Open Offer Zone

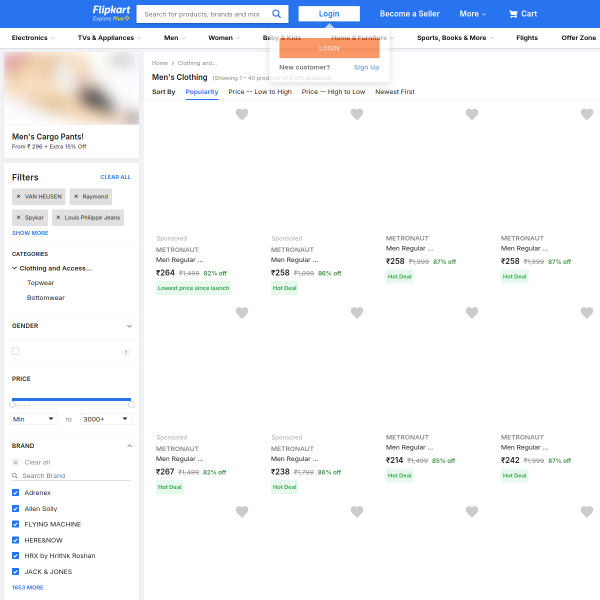(x=579, y=38)
